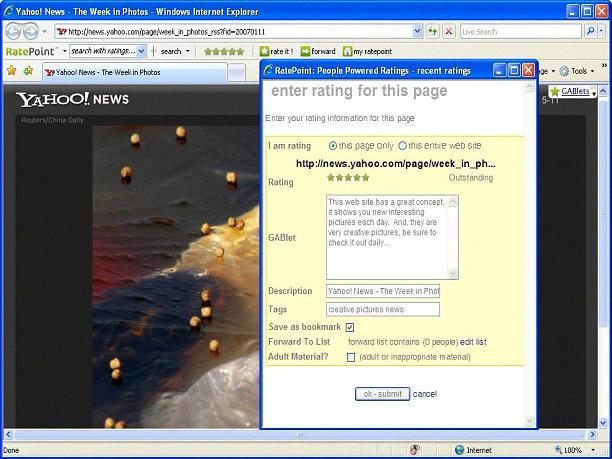Select the rated URL text in dialog
612x459 pixels.
[396, 164]
